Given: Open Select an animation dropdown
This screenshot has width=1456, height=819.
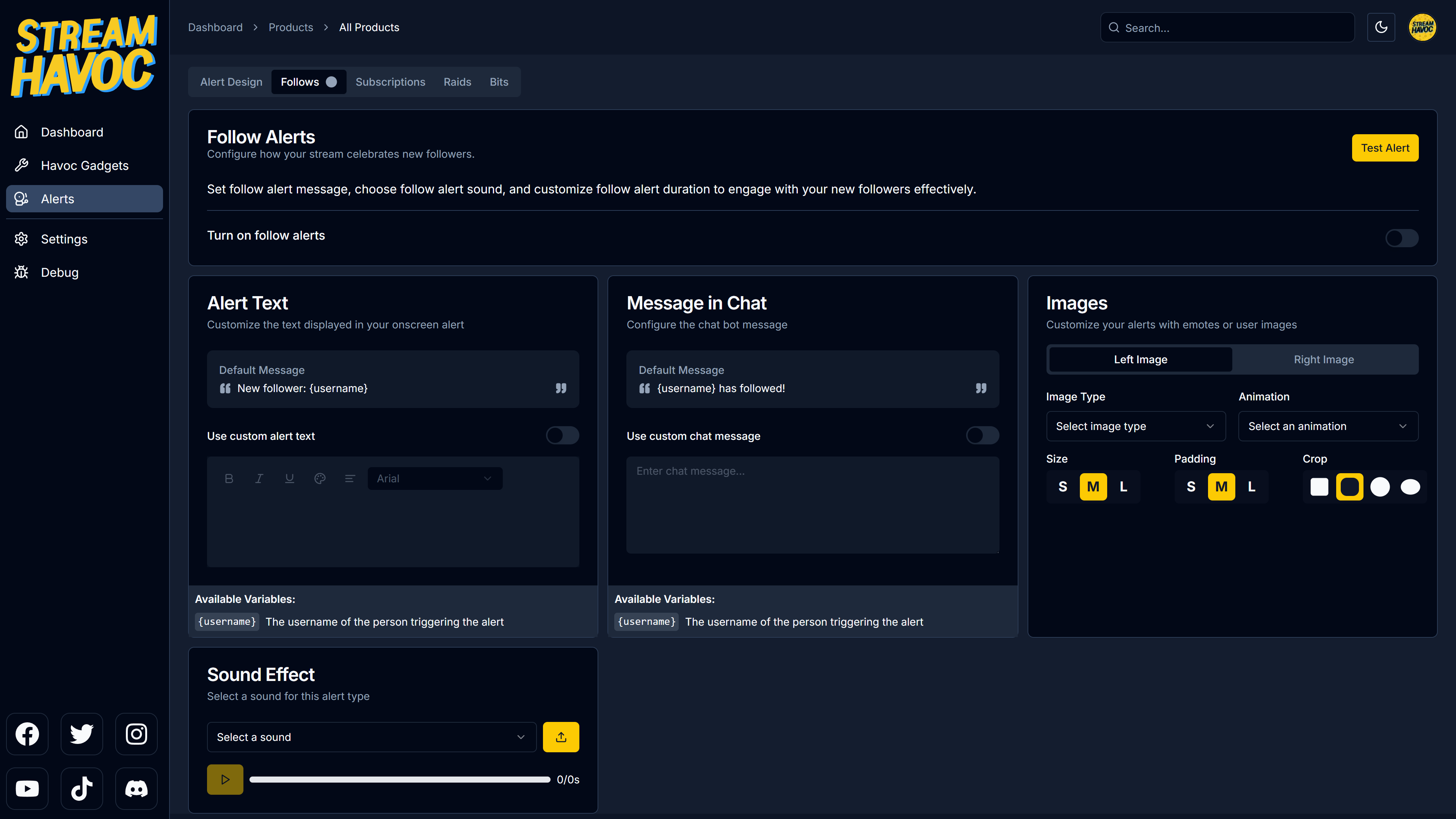Looking at the screenshot, I should tap(1328, 426).
